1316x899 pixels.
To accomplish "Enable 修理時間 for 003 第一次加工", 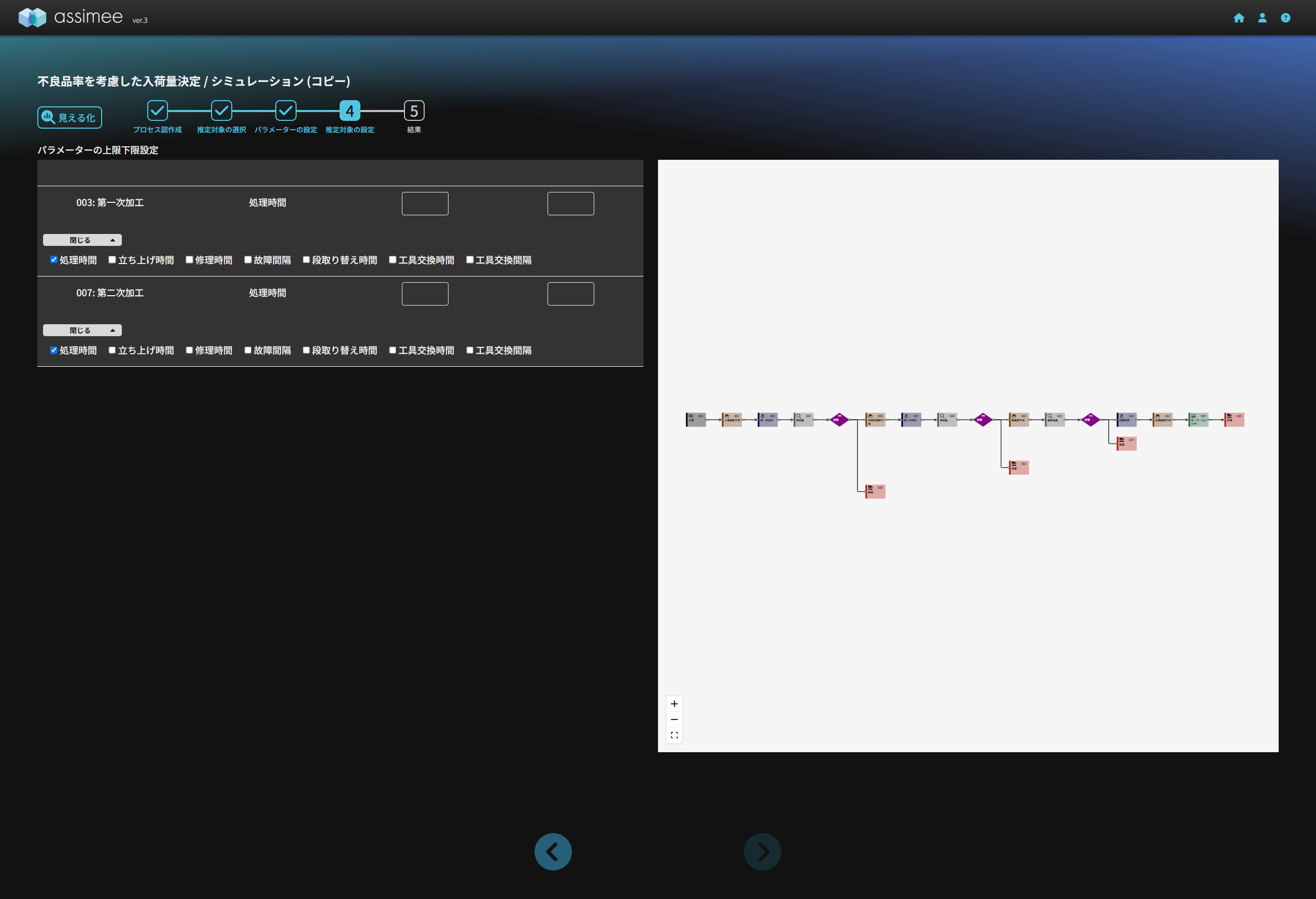I will (x=190, y=259).
